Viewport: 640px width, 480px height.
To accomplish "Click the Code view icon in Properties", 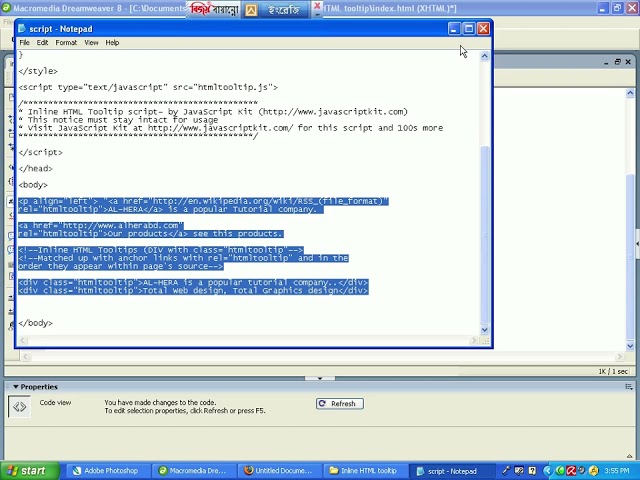I will click(19, 406).
